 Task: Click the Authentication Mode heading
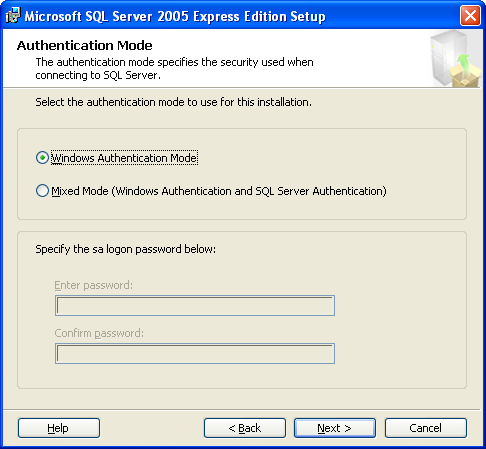[x=85, y=45]
